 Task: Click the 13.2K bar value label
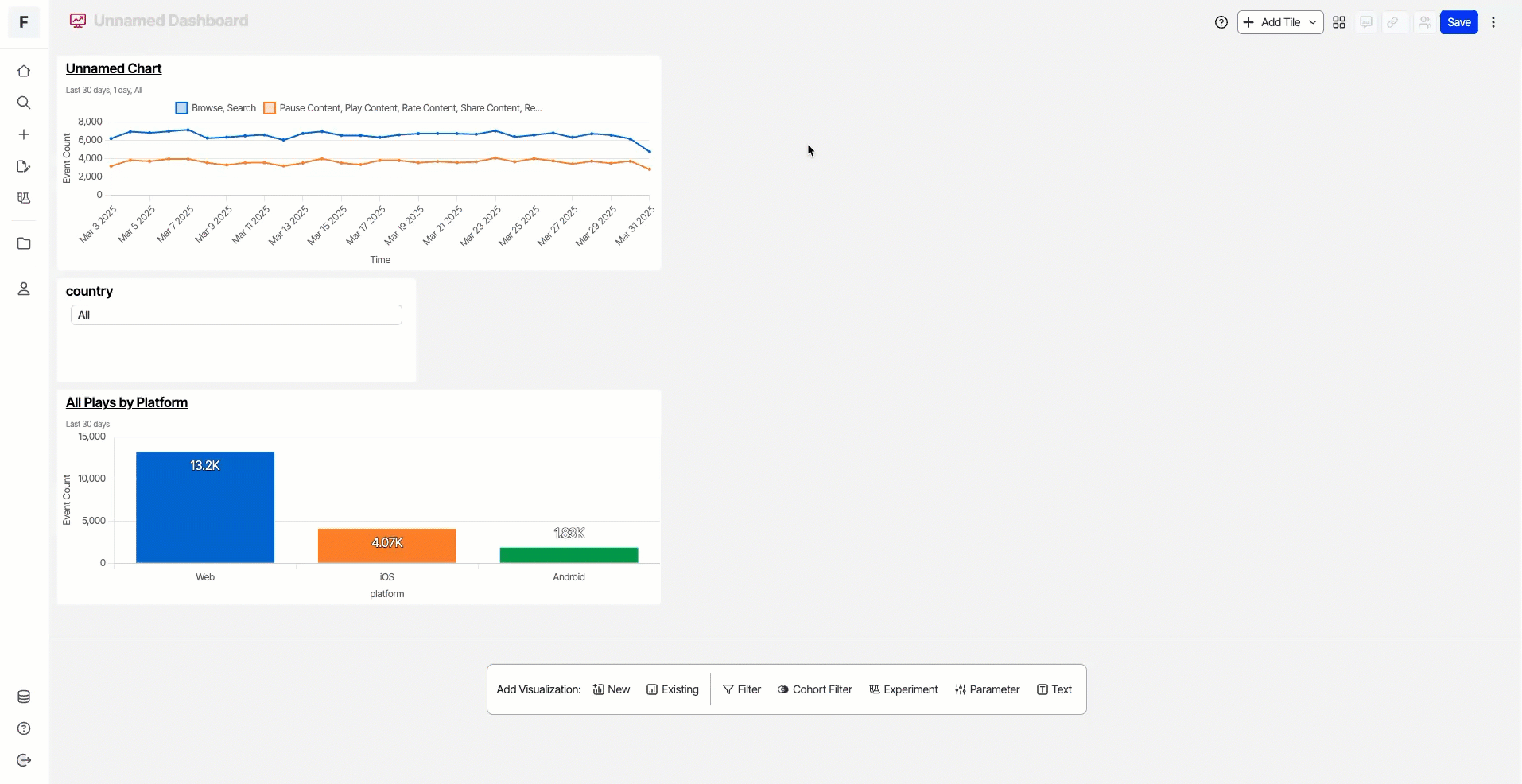click(205, 465)
